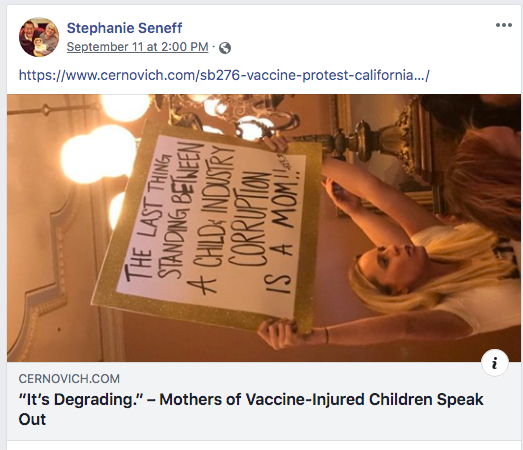Viewport: 523px width, 450px height.
Task: Click the gray link card footer area
Action: 264,400
